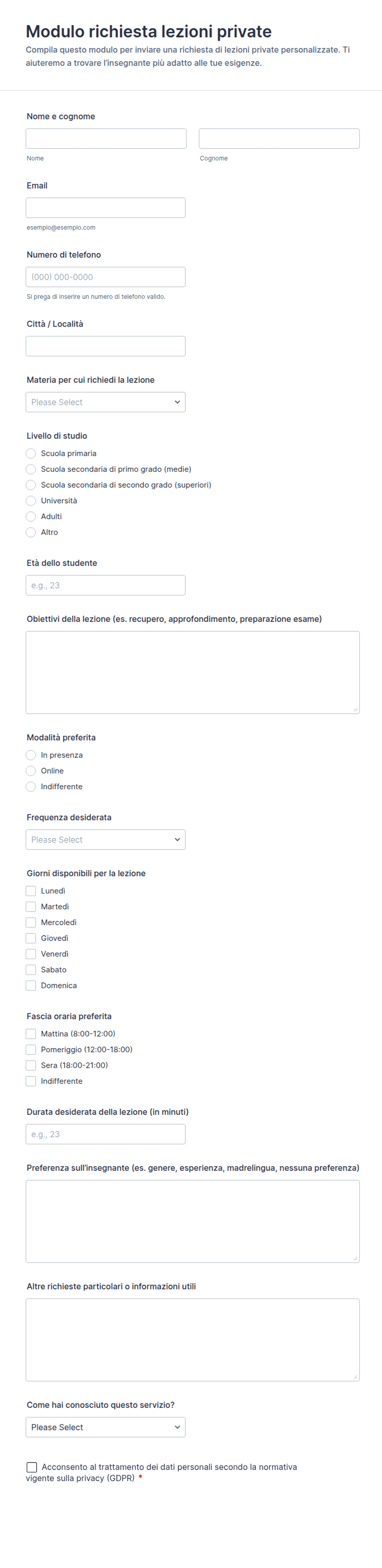
Task: Check Pomeriggio (12:00-18:00) time slot
Action: coord(31,1049)
